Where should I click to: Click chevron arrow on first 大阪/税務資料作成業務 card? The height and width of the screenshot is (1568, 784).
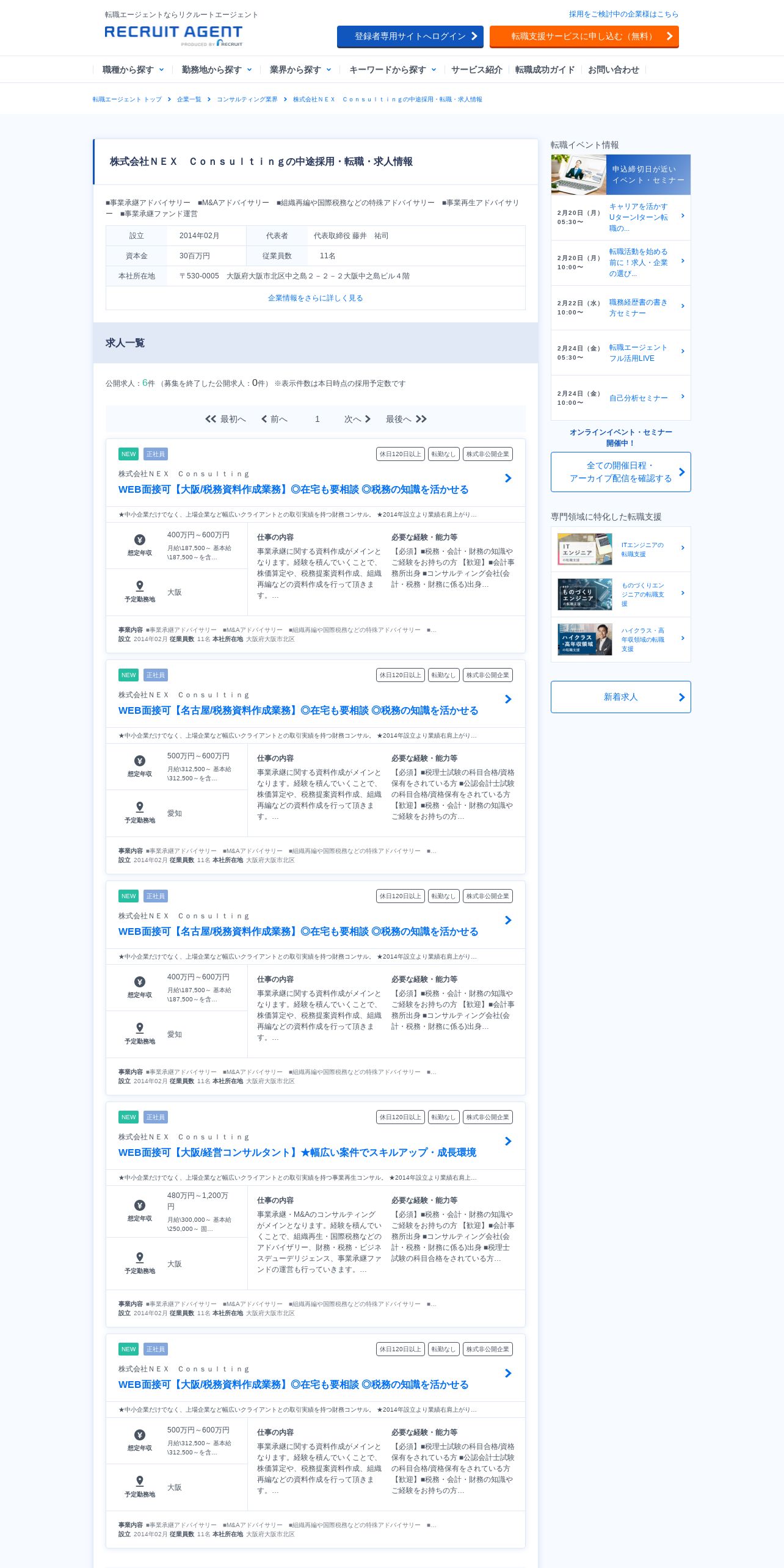[x=508, y=478]
